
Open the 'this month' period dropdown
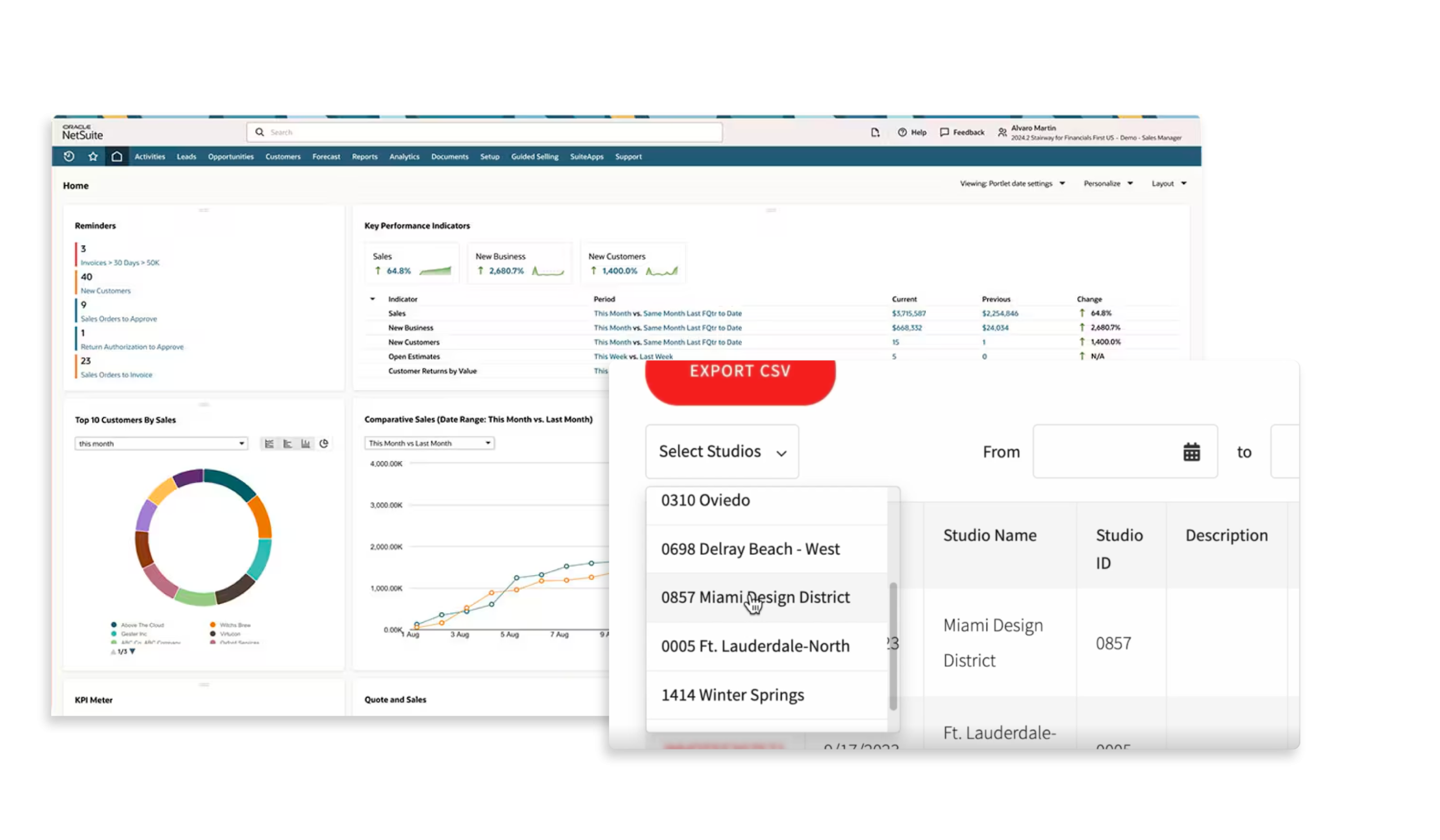pos(161,444)
